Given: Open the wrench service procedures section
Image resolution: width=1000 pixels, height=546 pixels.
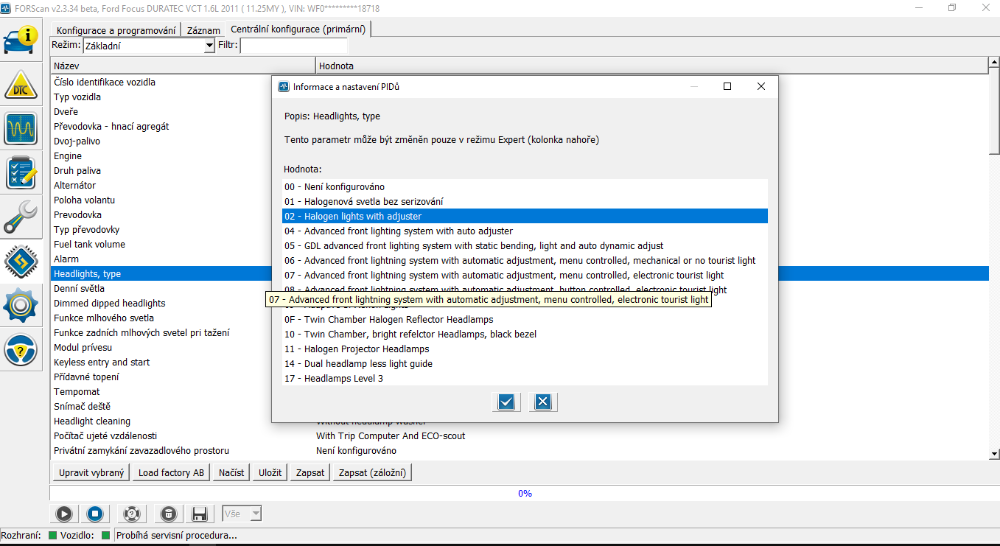Looking at the screenshot, I should pyautogui.click(x=22, y=218).
